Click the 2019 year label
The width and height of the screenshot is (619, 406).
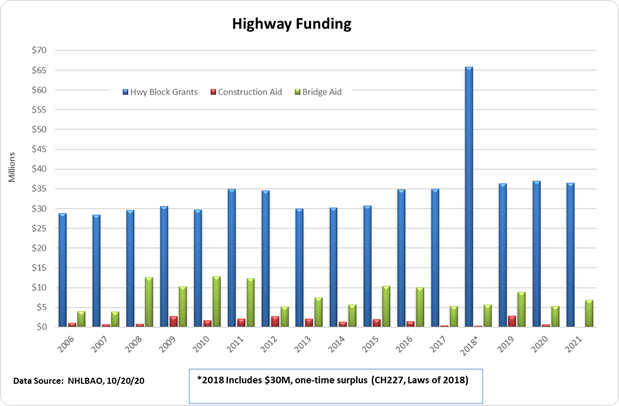tap(505, 344)
